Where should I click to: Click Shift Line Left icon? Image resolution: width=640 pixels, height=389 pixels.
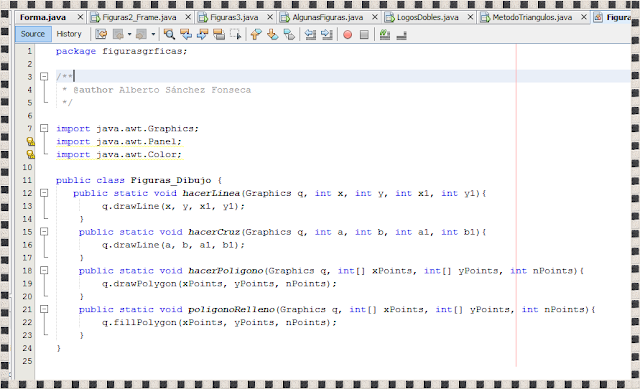(310, 34)
